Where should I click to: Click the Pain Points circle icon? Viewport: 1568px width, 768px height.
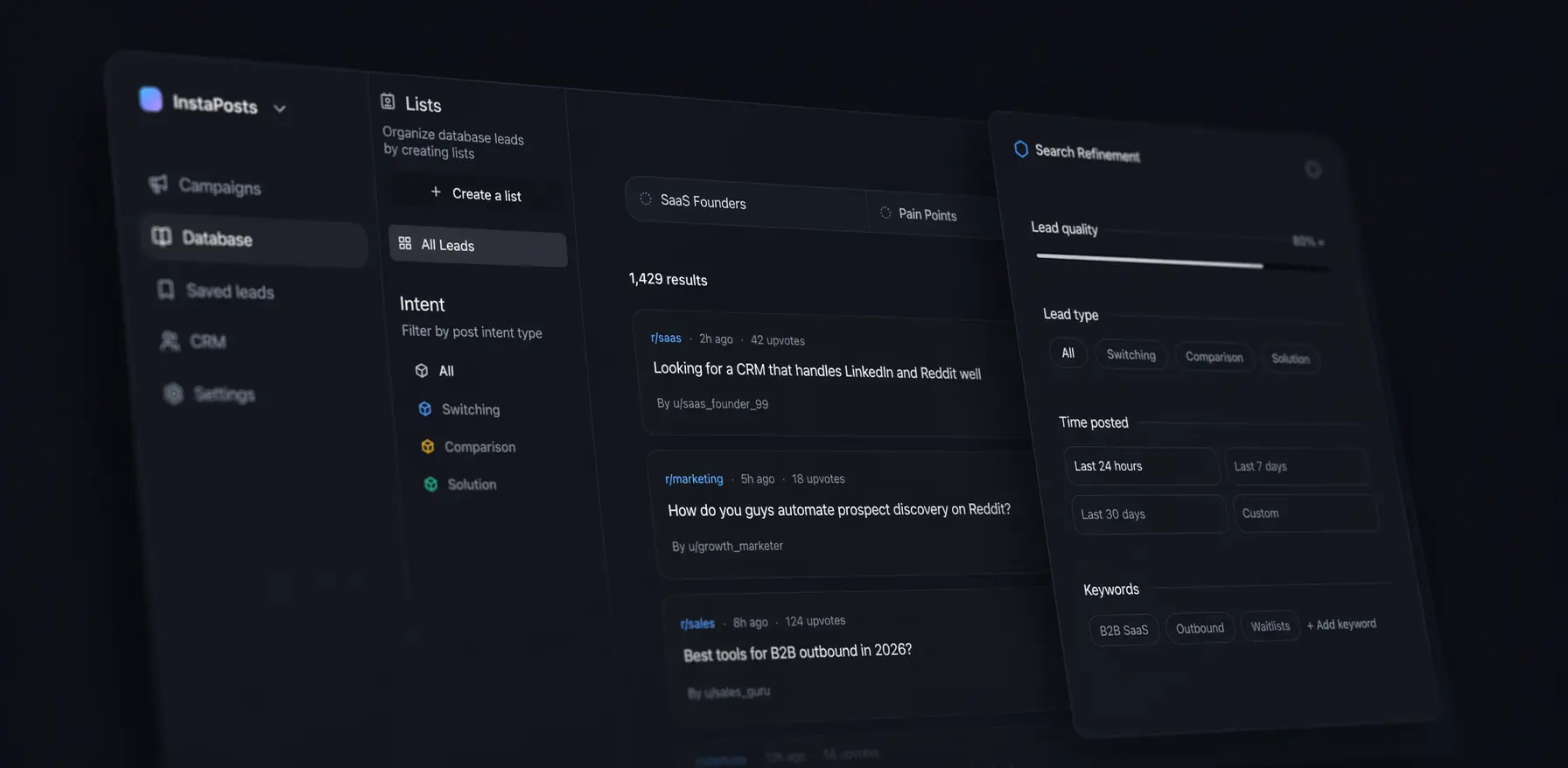click(885, 213)
